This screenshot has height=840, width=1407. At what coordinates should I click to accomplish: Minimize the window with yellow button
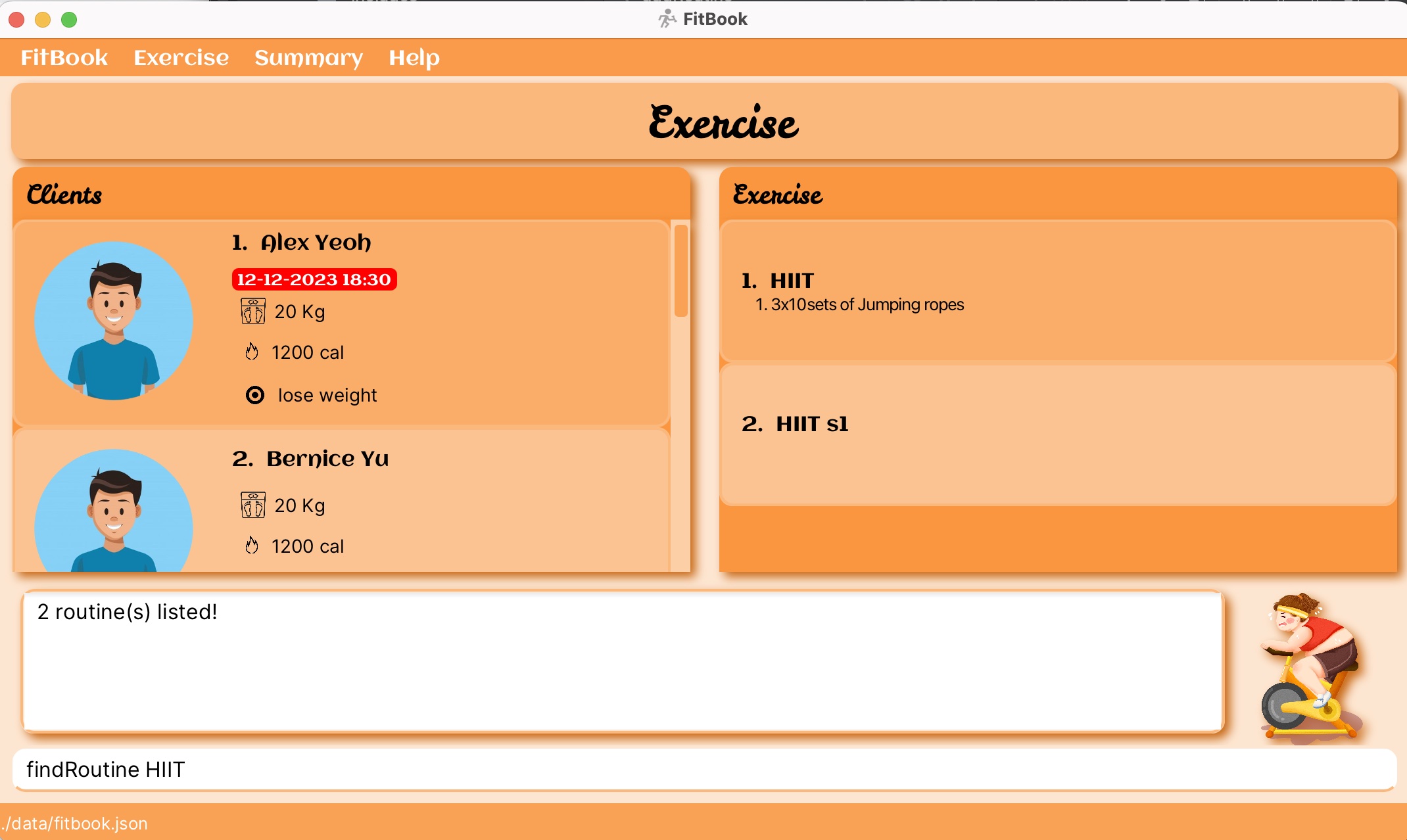click(43, 20)
